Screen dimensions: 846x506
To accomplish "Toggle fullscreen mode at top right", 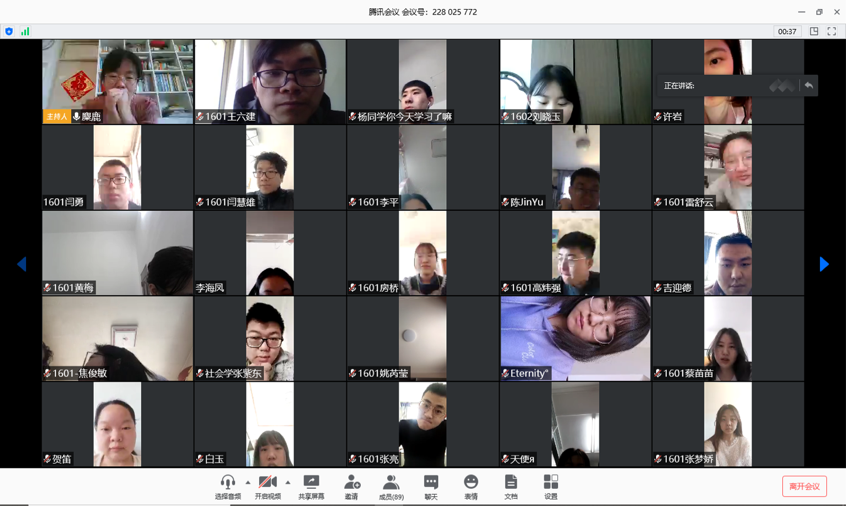I will [832, 31].
